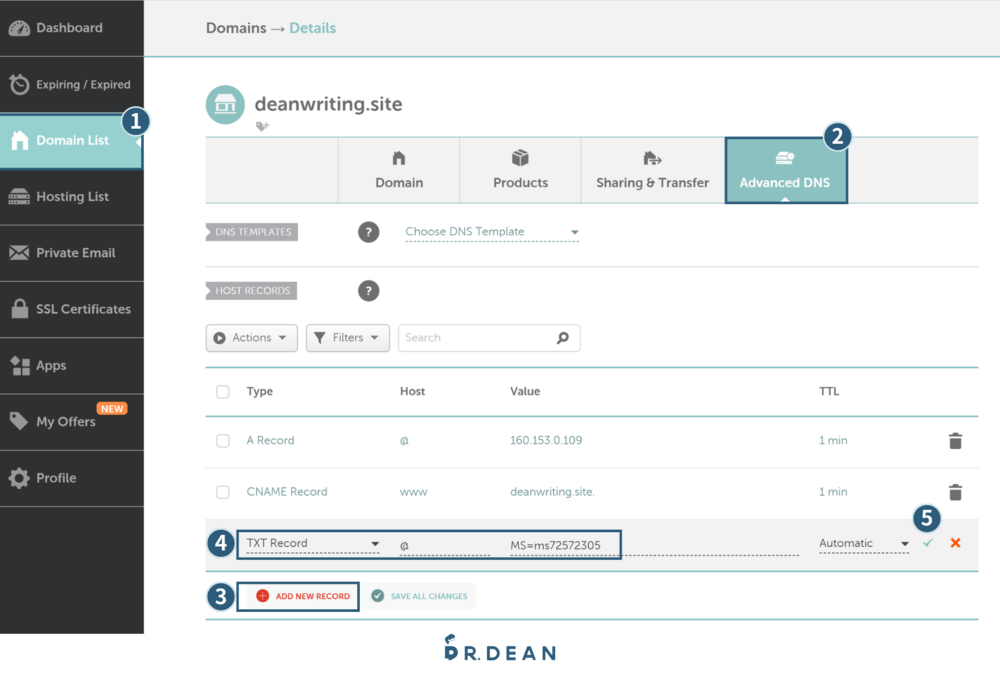Screen dimensions: 1000x677
Task: Open Domain List in the sidebar
Action: [x=71, y=141]
